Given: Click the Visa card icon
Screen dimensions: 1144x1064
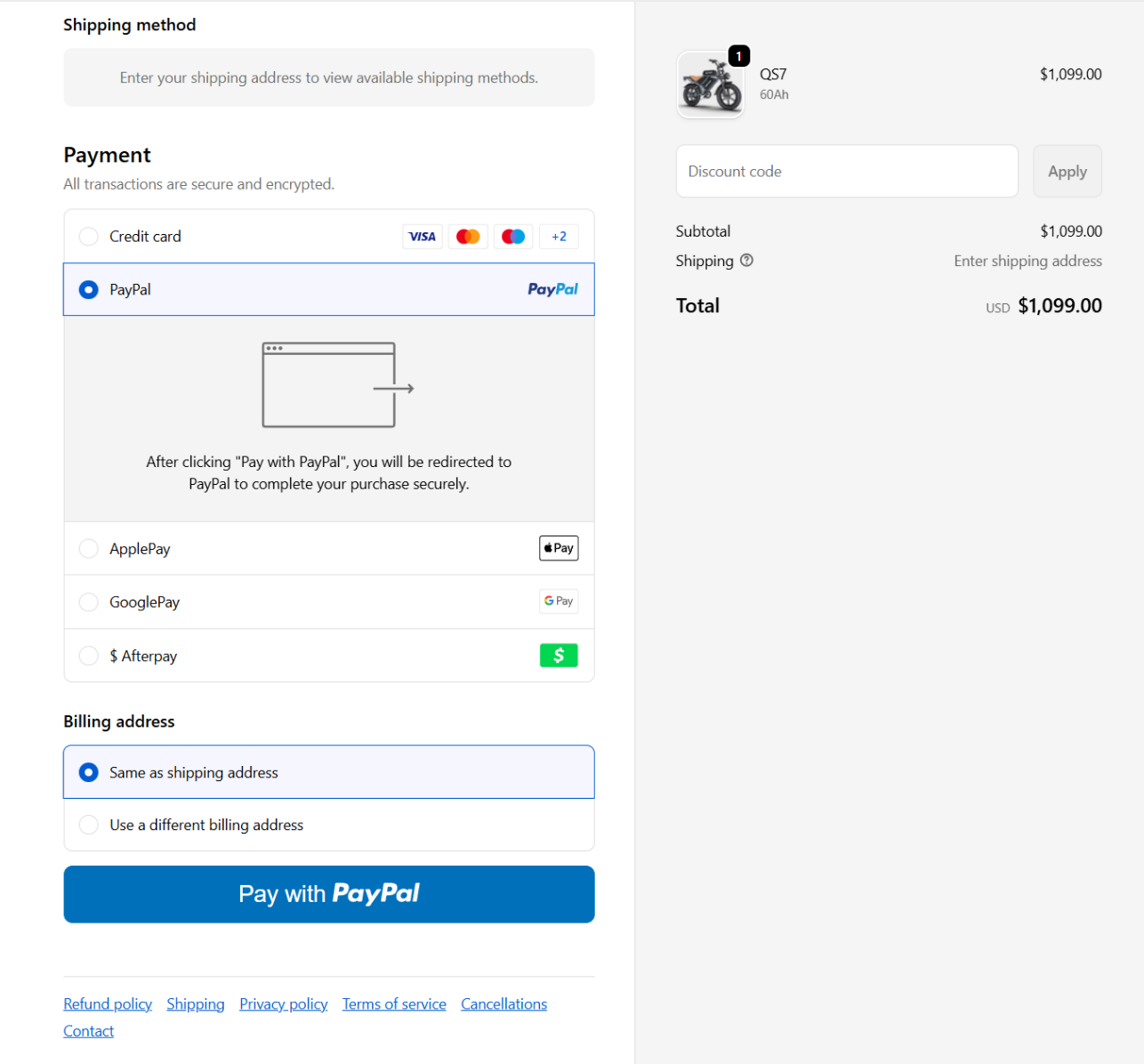Looking at the screenshot, I should (x=422, y=237).
